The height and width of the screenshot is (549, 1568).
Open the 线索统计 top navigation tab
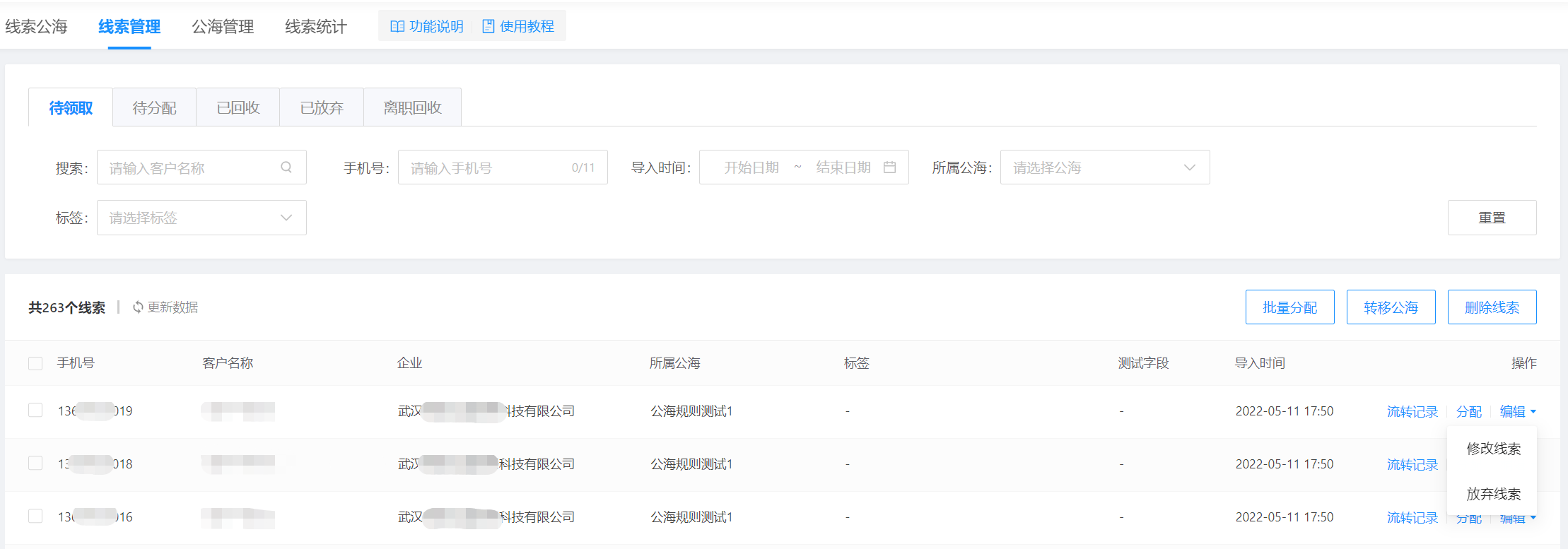pos(315,27)
